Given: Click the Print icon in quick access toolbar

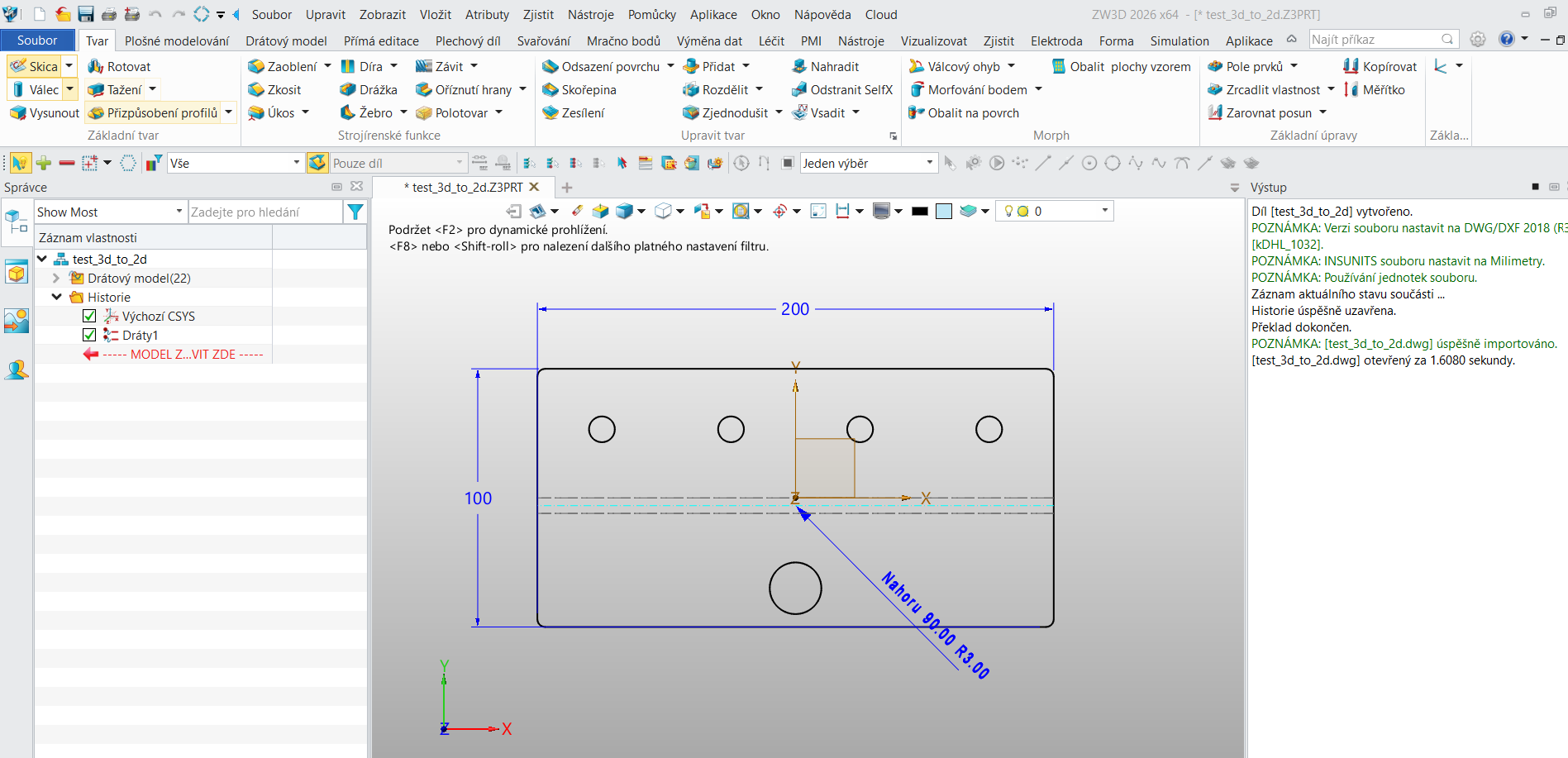Looking at the screenshot, I should pos(108,14).
